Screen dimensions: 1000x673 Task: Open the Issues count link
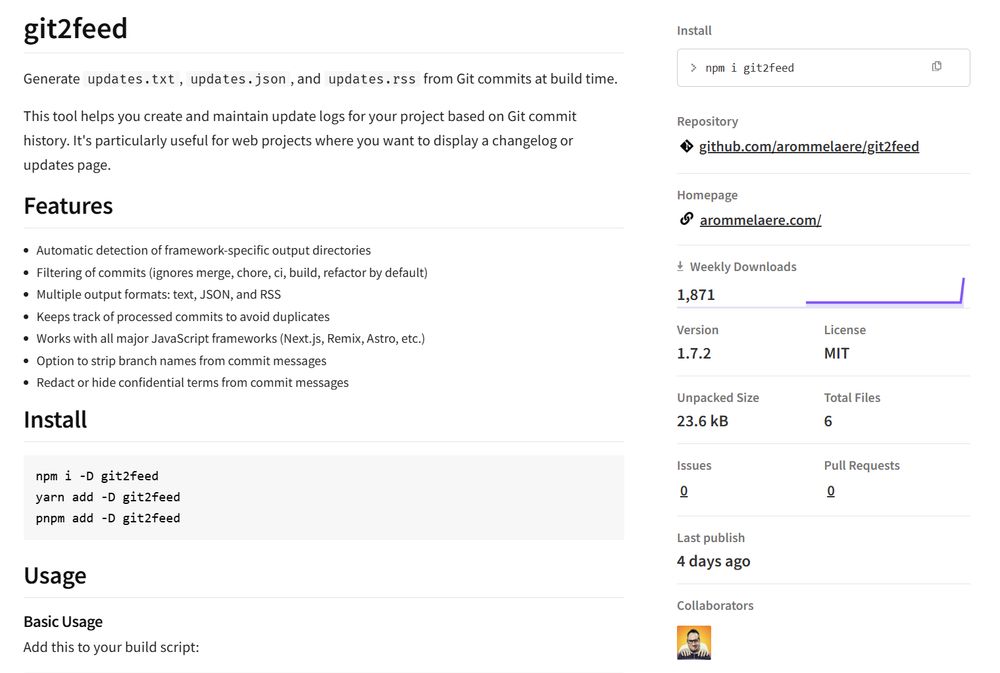click(683, 491)
